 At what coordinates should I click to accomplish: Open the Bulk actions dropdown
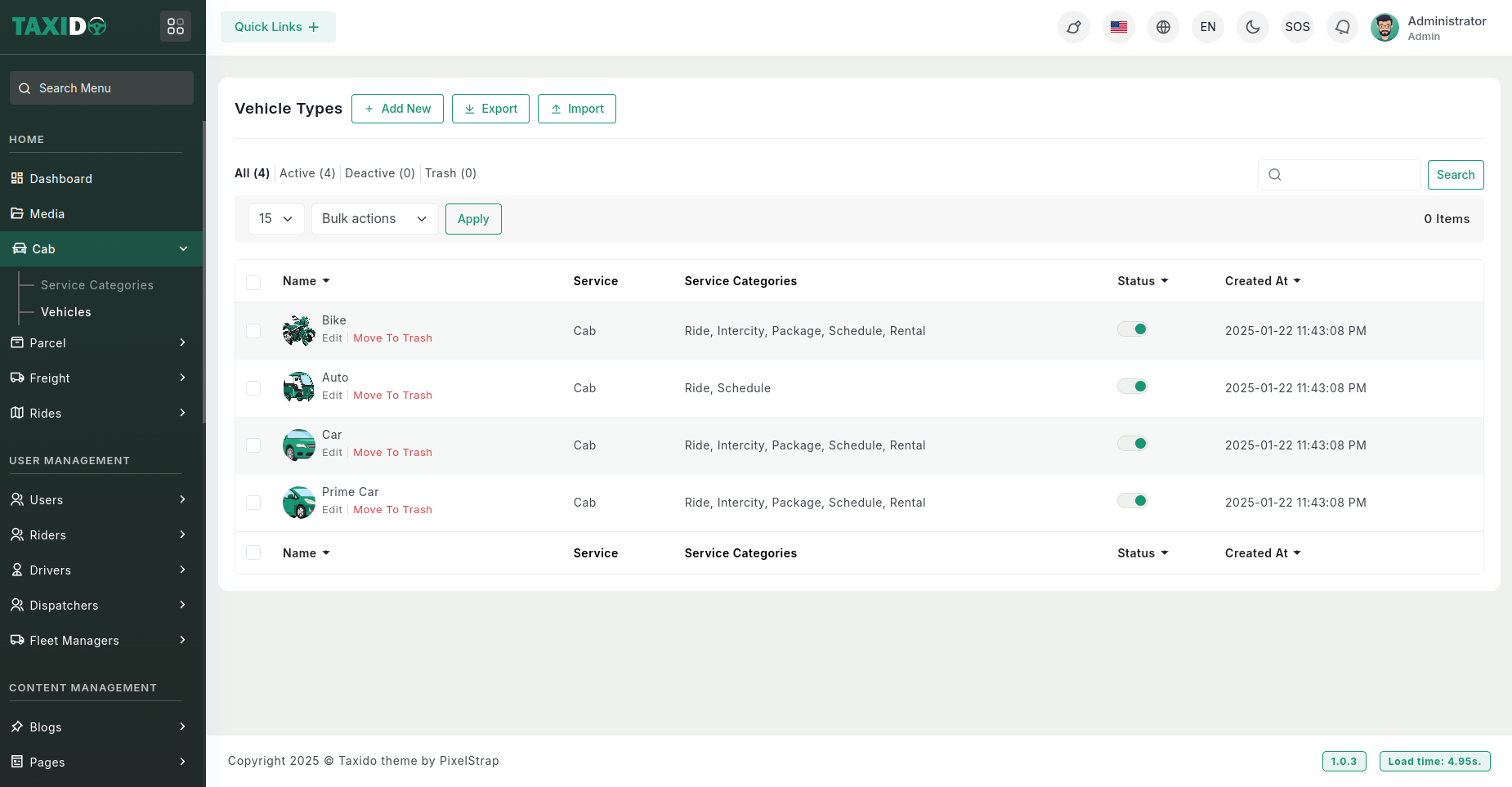click(374, 219)
